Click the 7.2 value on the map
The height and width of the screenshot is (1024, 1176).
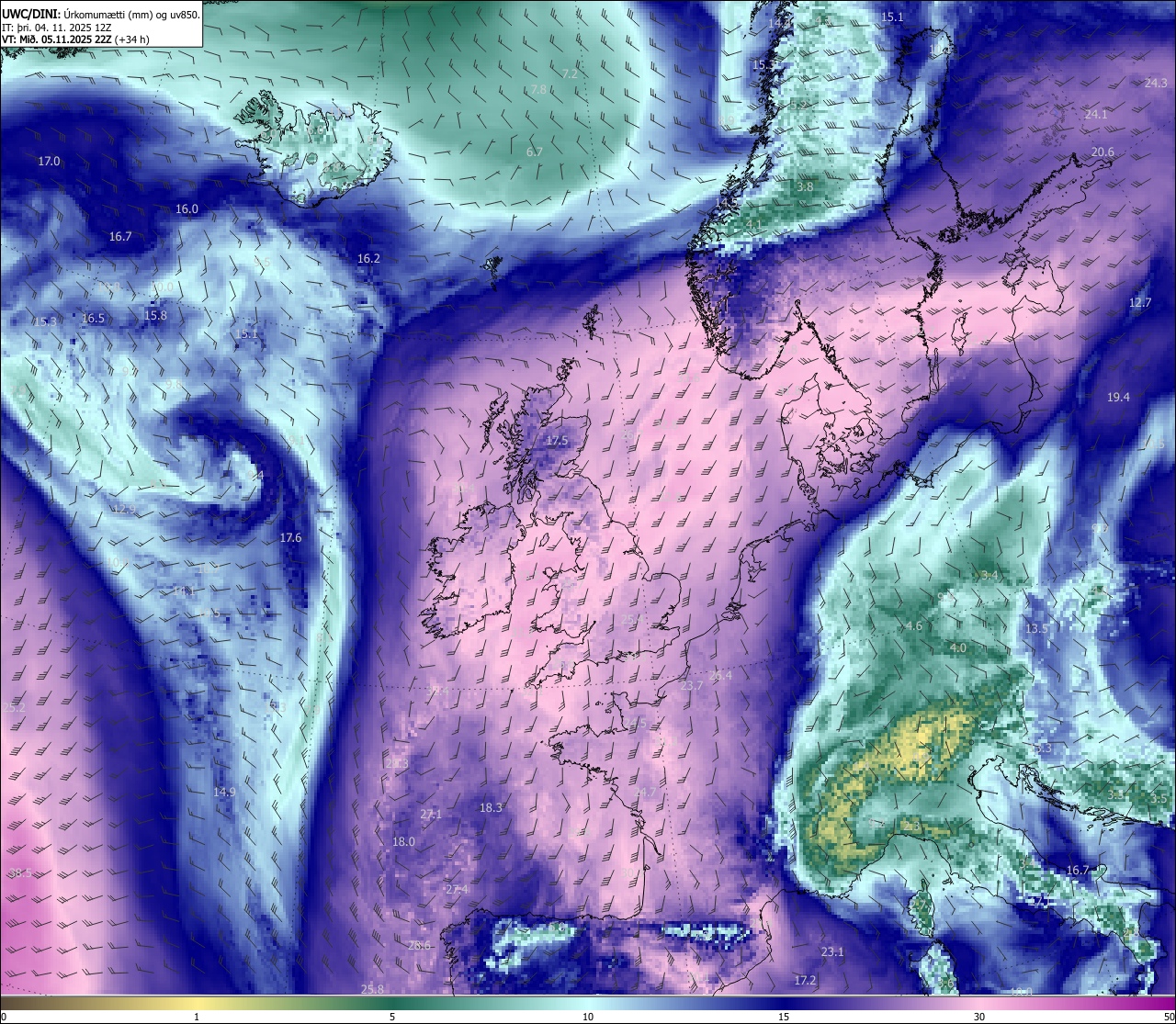point(570,73)
